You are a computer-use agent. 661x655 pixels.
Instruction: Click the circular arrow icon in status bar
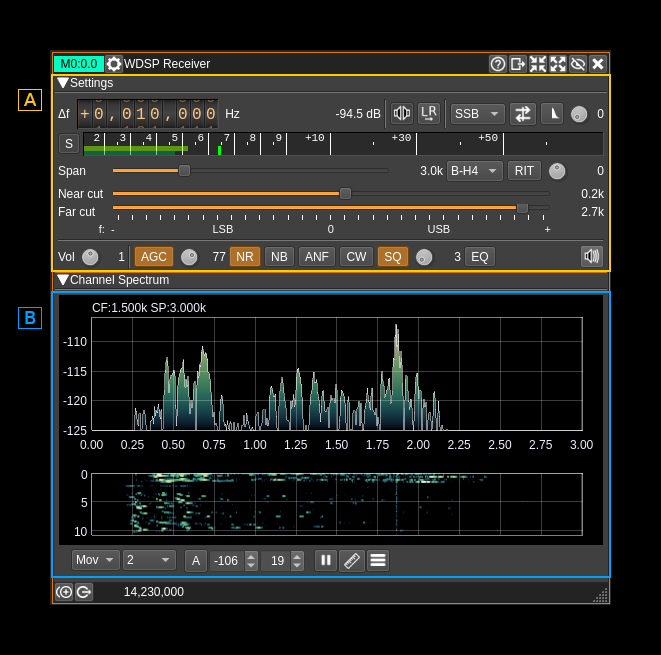click(84, 592)
